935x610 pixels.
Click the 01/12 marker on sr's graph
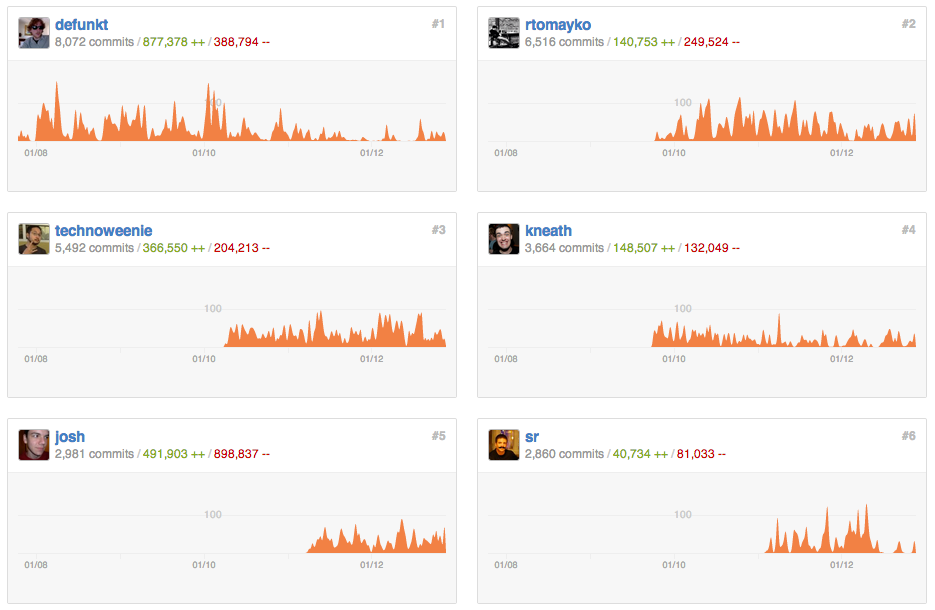pos(841,565)
